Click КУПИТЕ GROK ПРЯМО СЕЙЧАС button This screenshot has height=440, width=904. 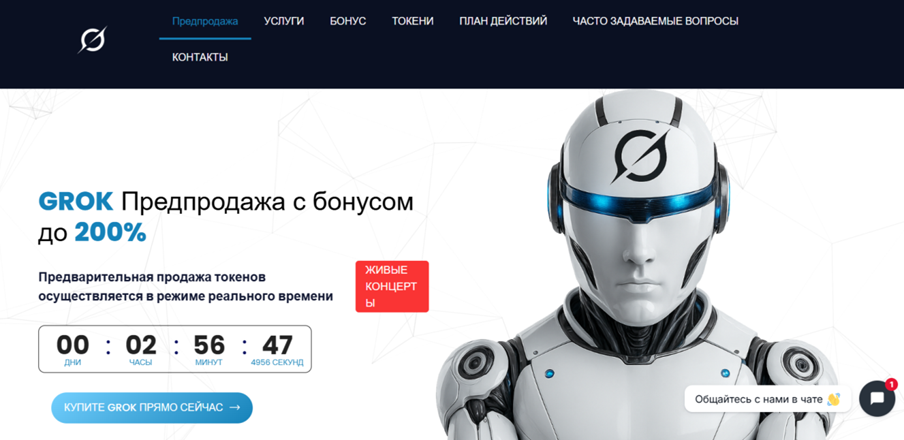coord(152,408)
